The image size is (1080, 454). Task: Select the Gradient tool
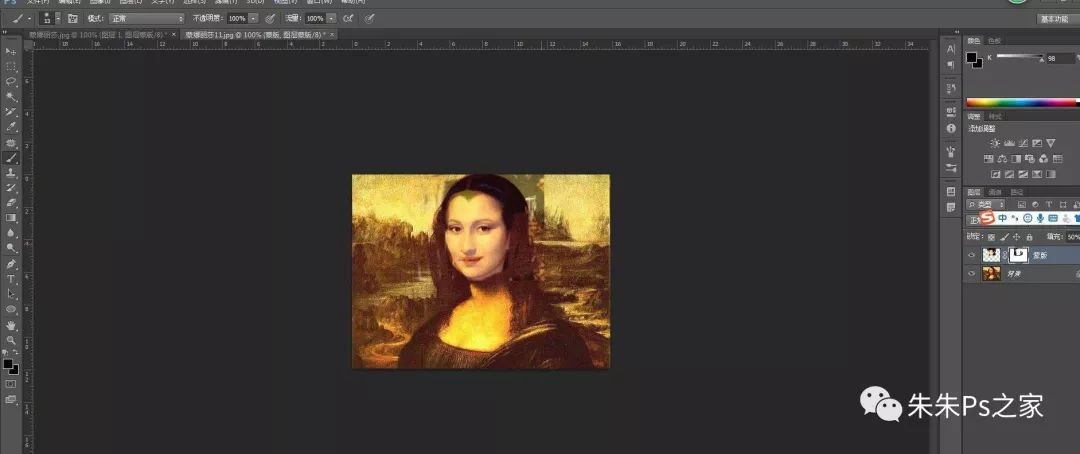(x=11, y=218)
